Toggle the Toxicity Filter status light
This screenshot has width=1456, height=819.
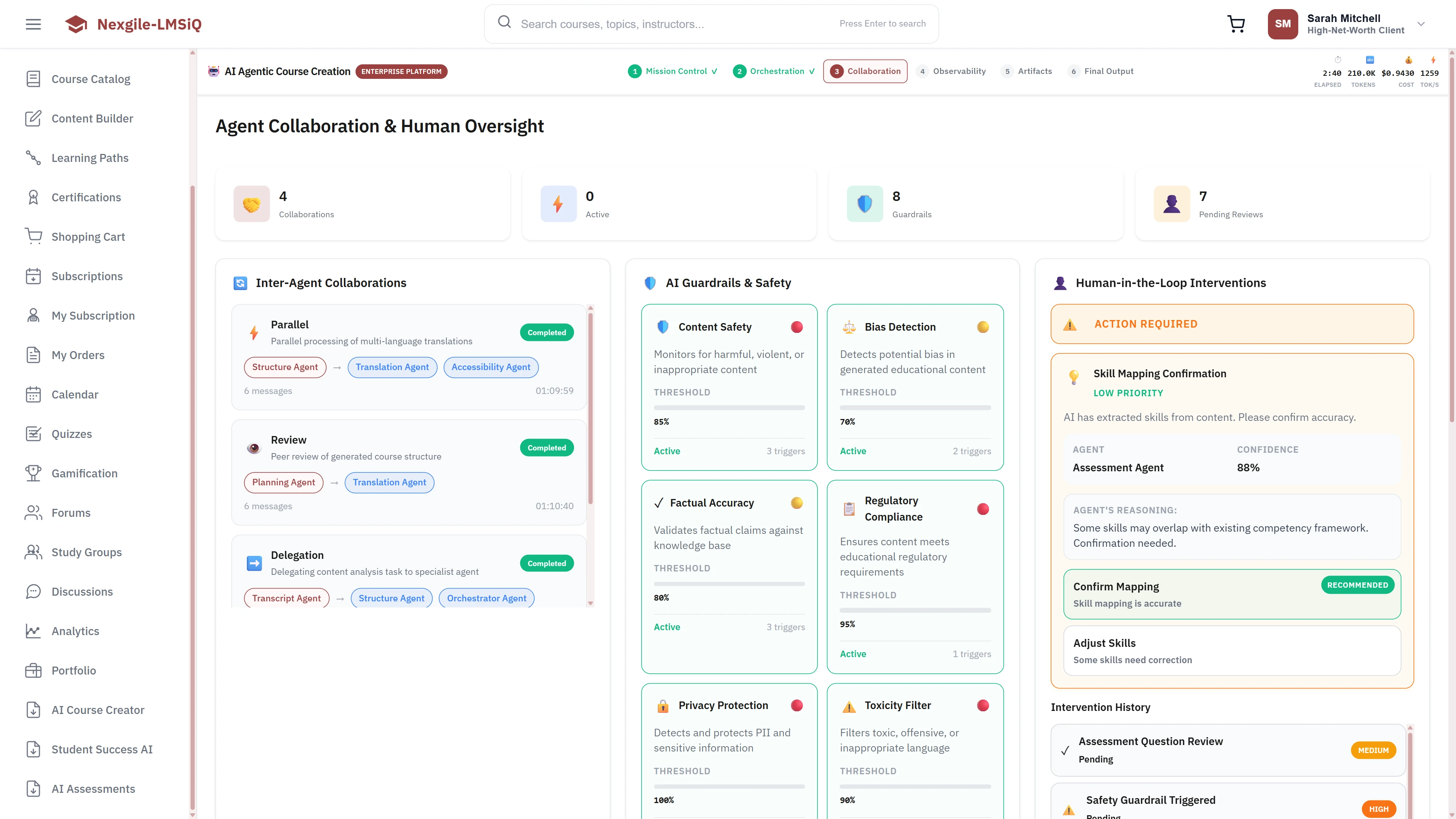click(x=984, y=705)
